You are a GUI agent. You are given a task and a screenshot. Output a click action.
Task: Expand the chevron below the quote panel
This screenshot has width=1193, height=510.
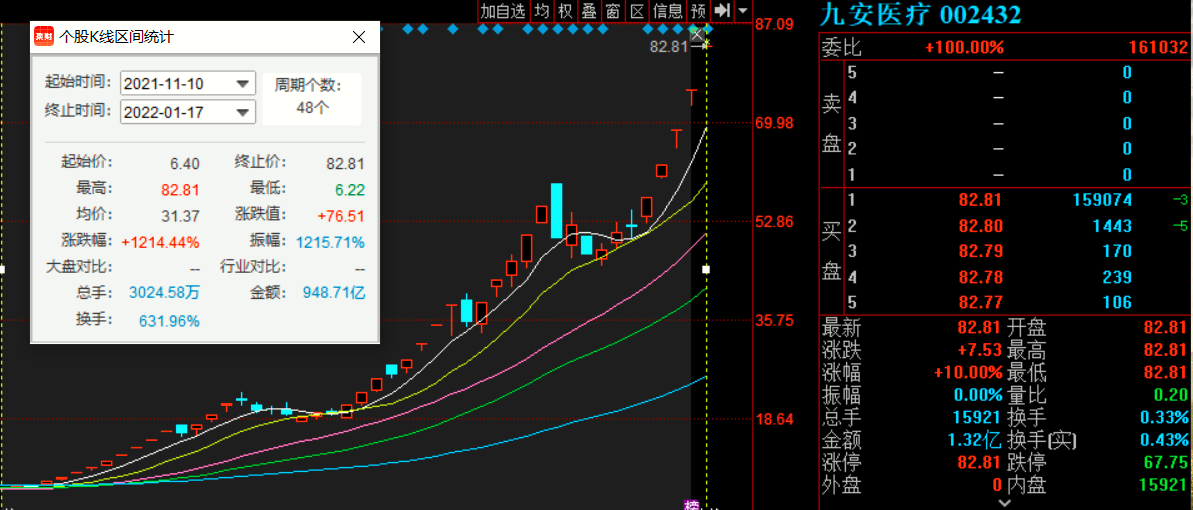click(x=1005, y=503)
